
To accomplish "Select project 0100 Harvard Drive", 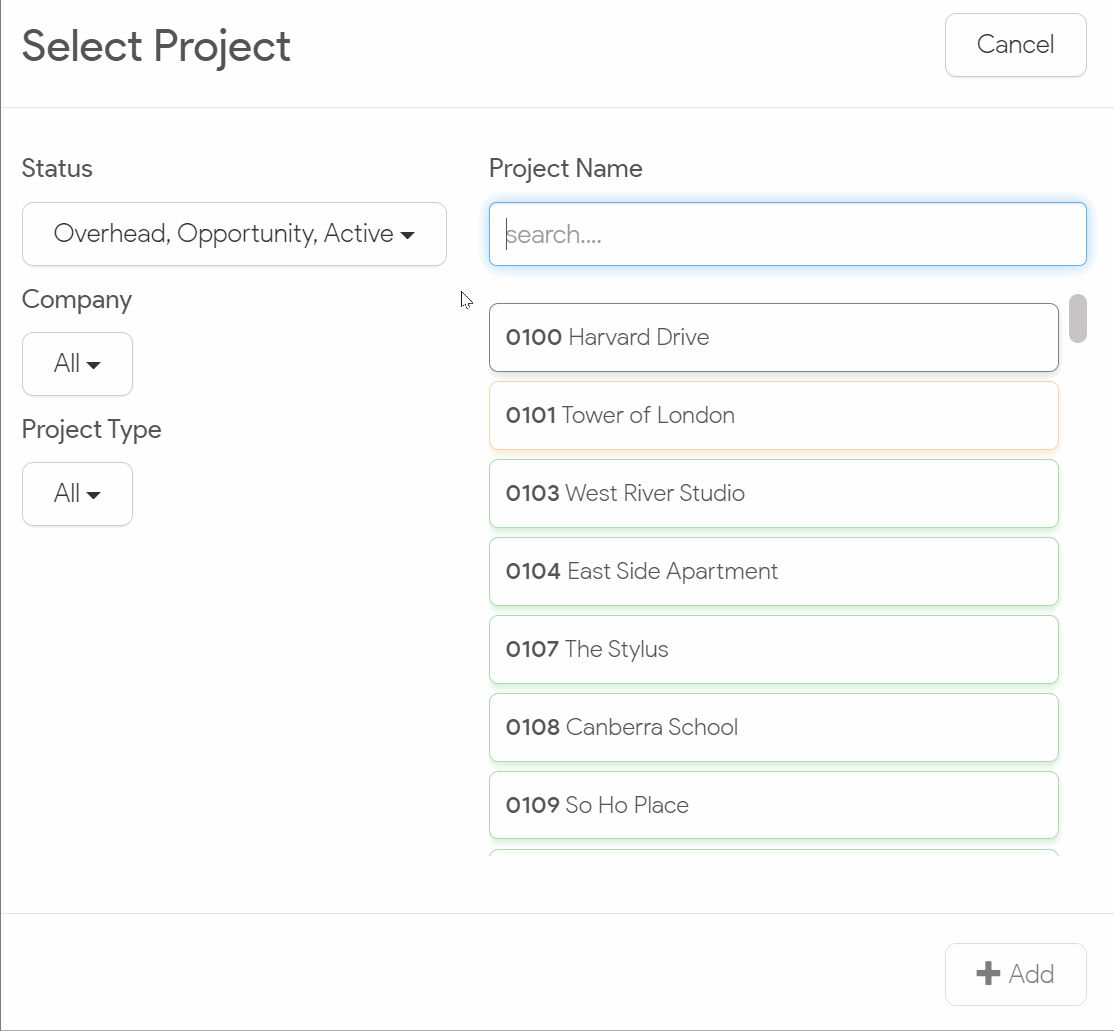I will (x=773, y=338).
